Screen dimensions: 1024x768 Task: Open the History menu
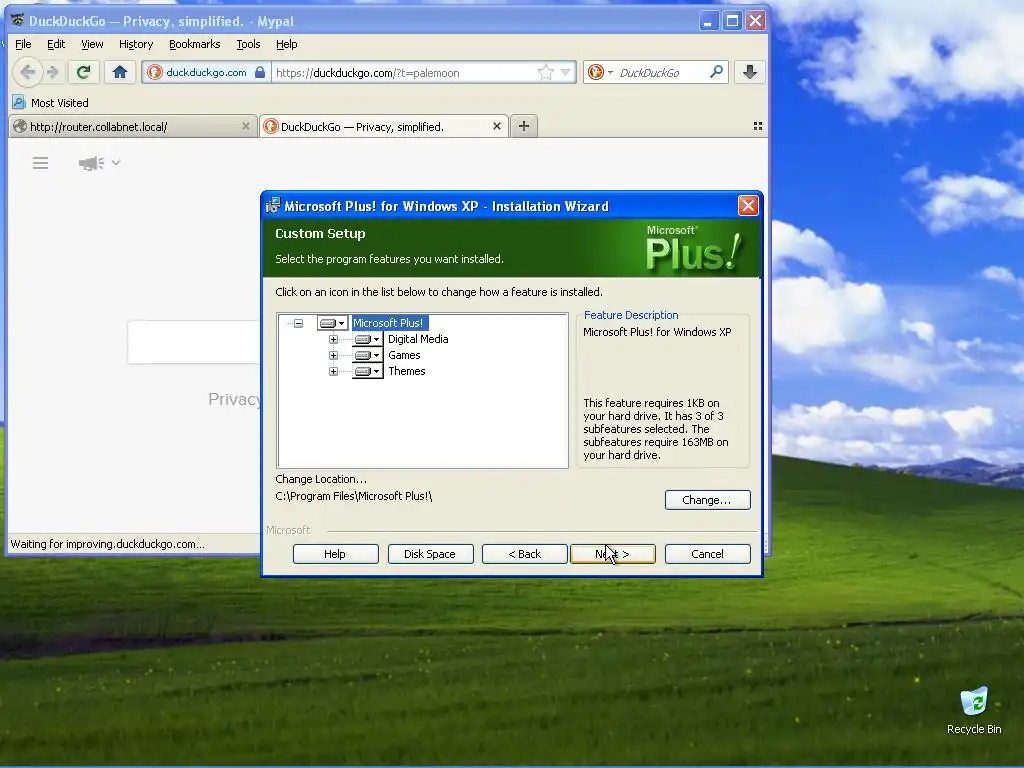tap(136, 44)
